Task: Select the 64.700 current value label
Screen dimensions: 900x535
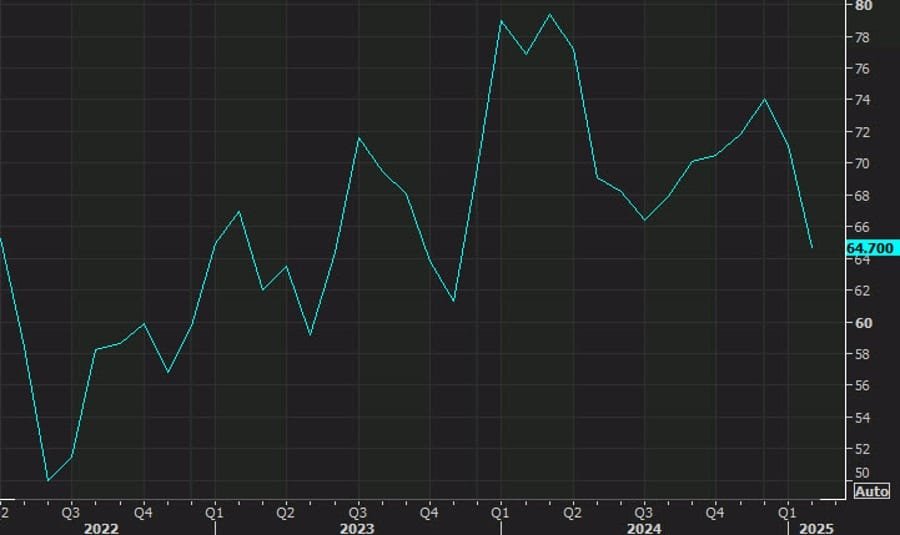Action: (x=871, y=248)
